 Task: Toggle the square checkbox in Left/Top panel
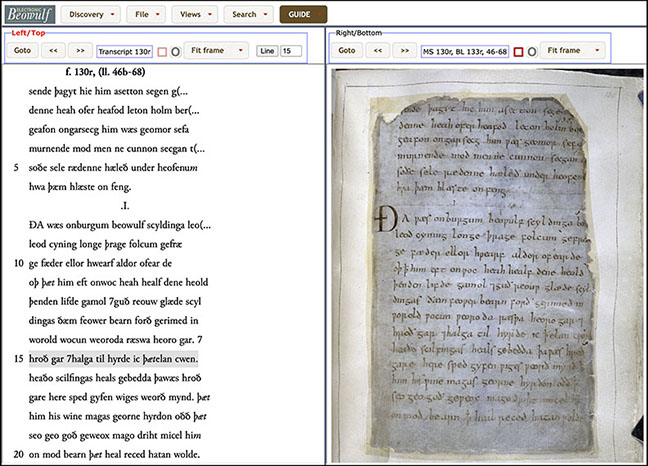coord(162,52)
